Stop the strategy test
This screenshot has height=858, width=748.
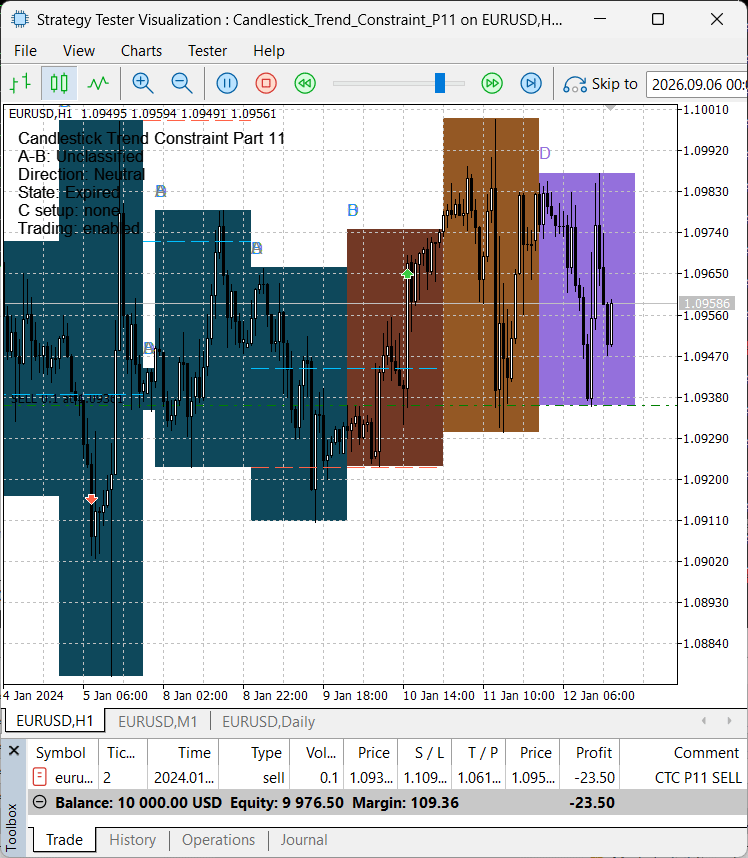[266, 83]
